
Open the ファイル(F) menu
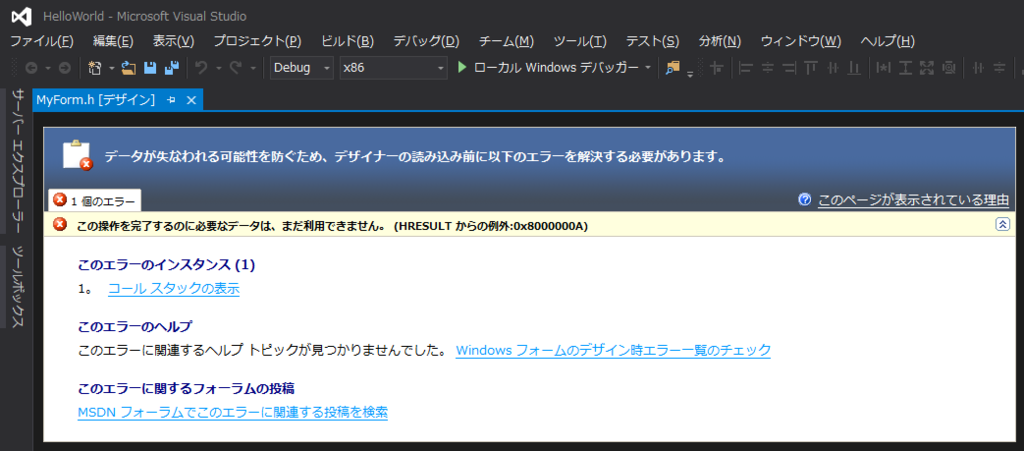point(42,41)
